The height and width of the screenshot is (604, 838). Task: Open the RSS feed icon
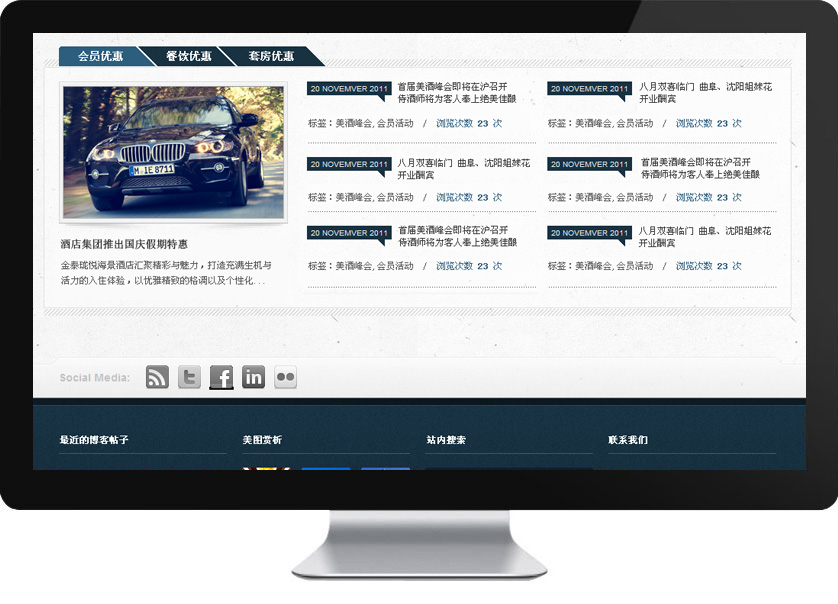tap(157, 377)
